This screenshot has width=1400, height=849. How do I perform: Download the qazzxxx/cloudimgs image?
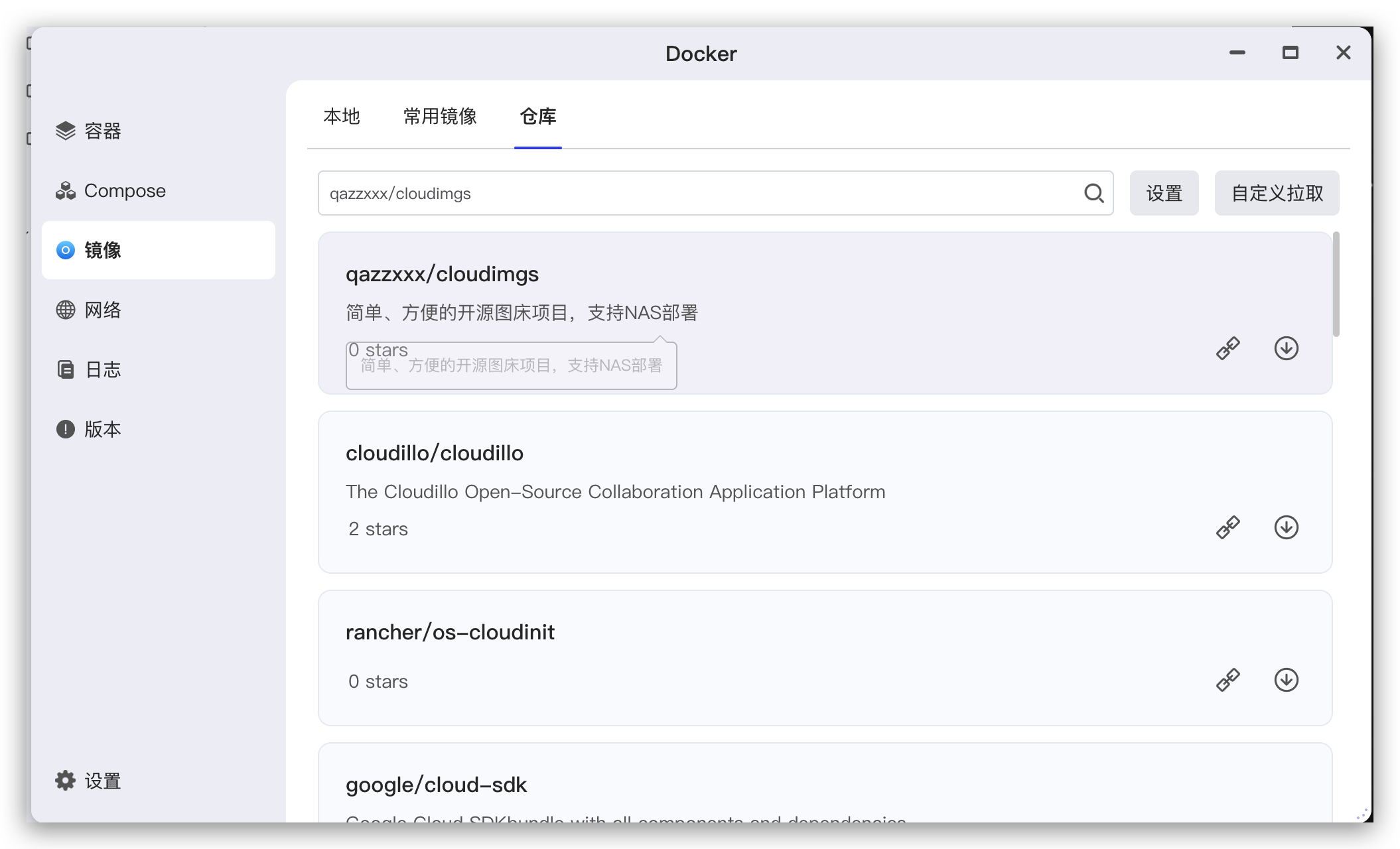click(x=1286, y=348)
